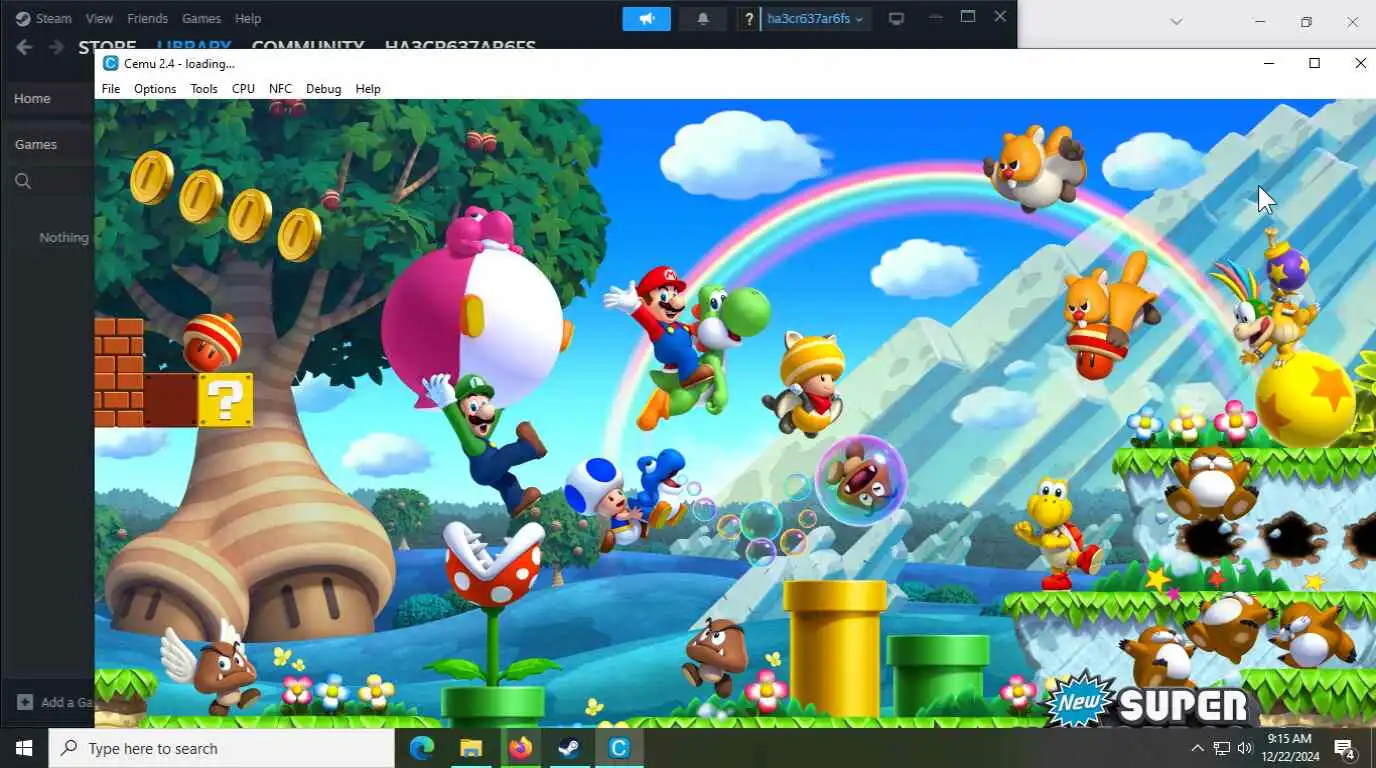Open the Options menu in Cemu
Viewport: 1376px width, 768px height.
point(155,89)
